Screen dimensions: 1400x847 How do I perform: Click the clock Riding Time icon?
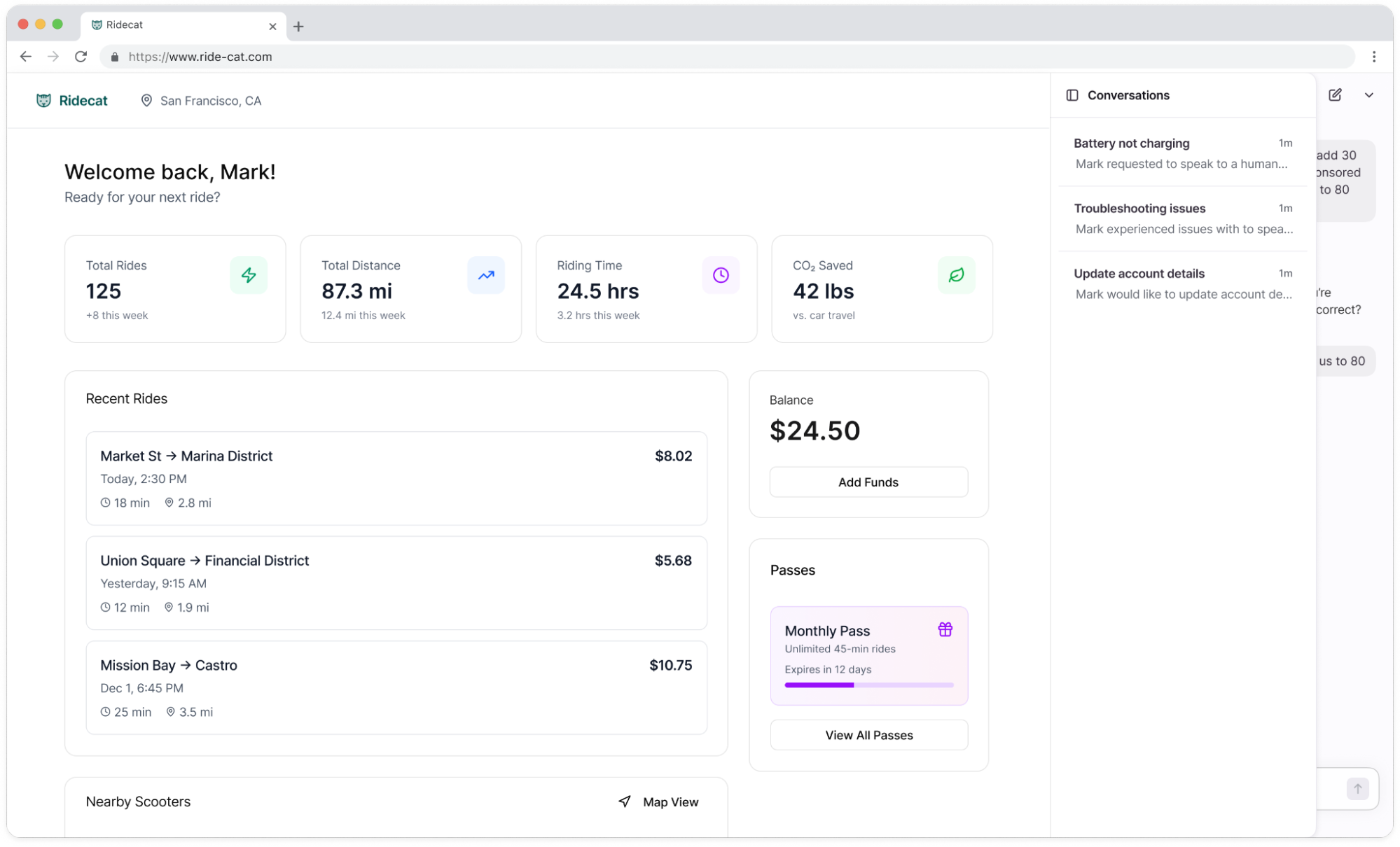point(721,275)
